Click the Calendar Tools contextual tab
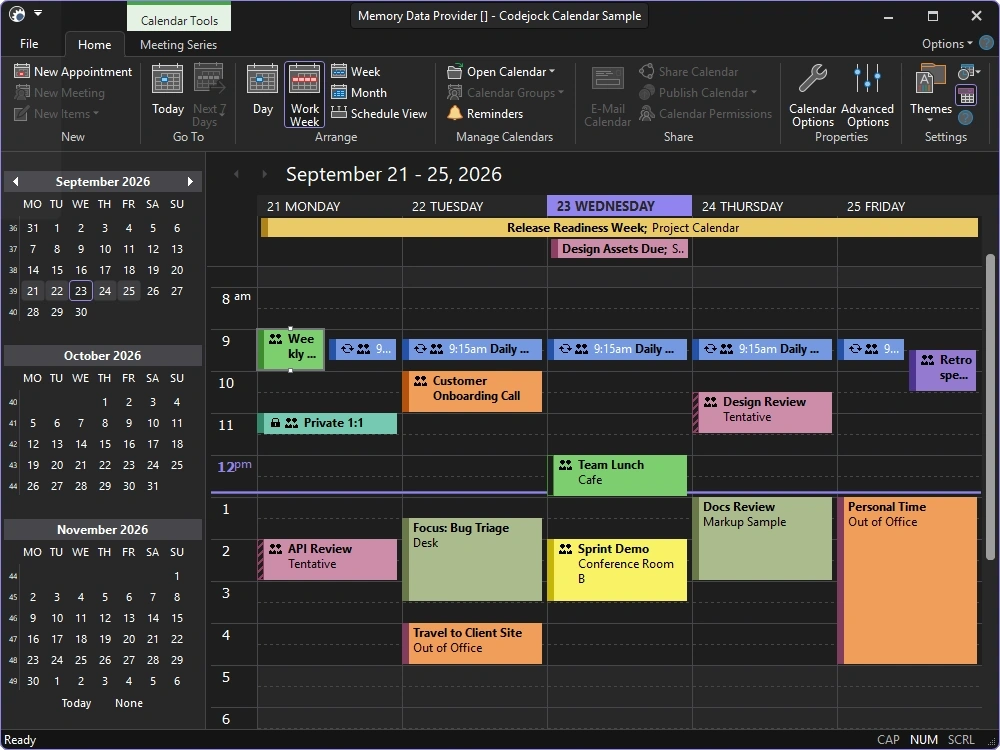This screenshot has width=1000, height=750. (179, 20)
